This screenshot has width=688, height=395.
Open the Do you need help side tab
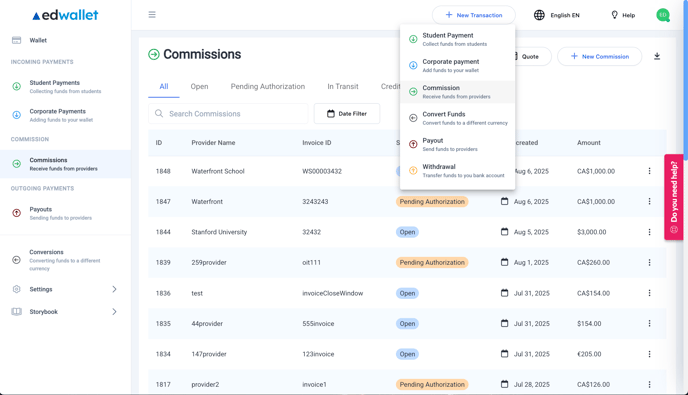coord(674,197)
